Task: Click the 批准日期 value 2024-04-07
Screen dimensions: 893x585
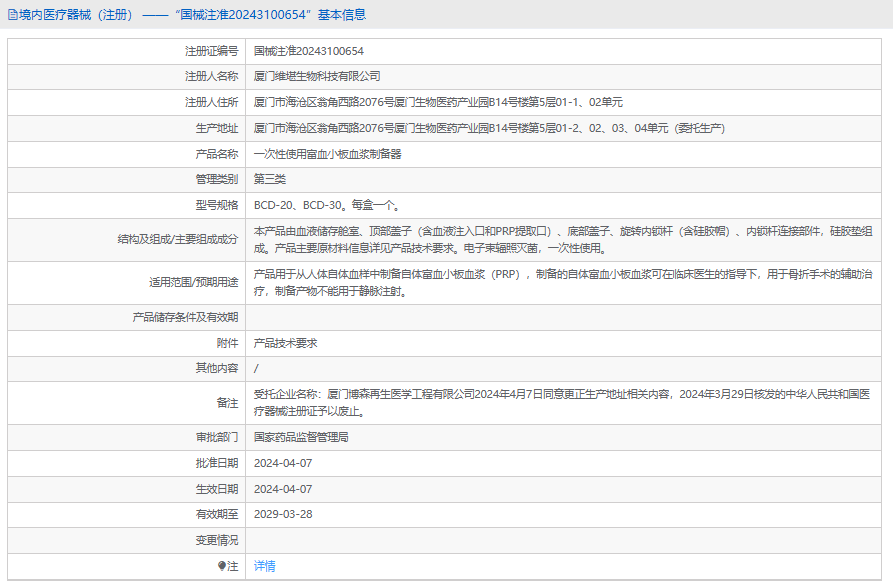Action: coord(283,463)
